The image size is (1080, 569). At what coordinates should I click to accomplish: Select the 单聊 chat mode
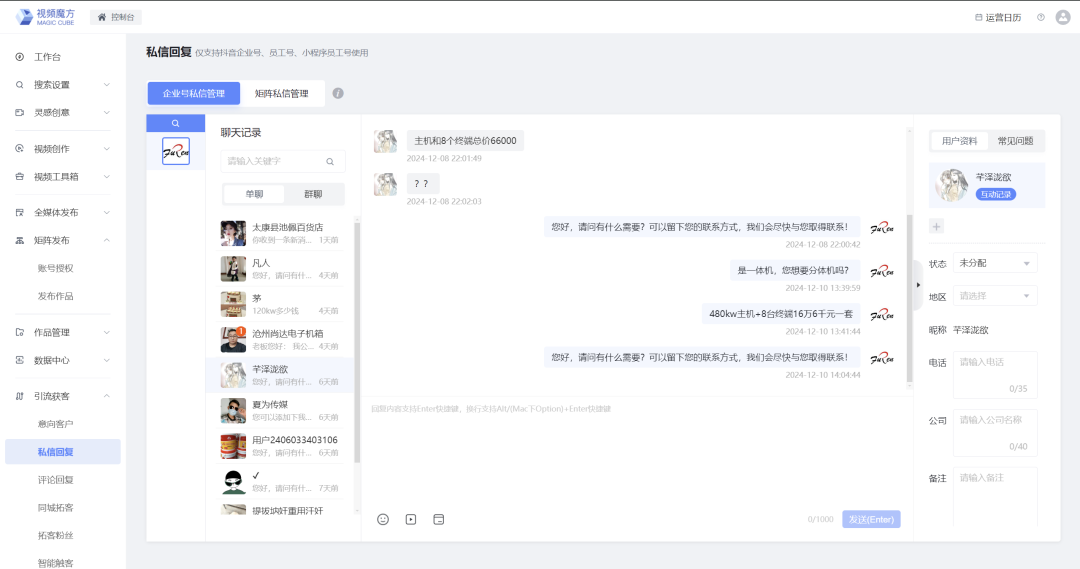coord(254,194)
